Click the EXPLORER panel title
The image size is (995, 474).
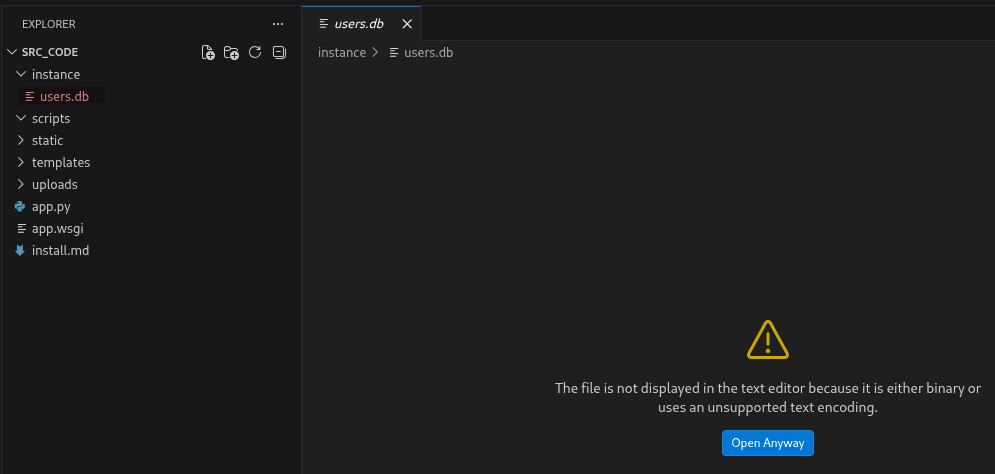[x=49, y=24]
